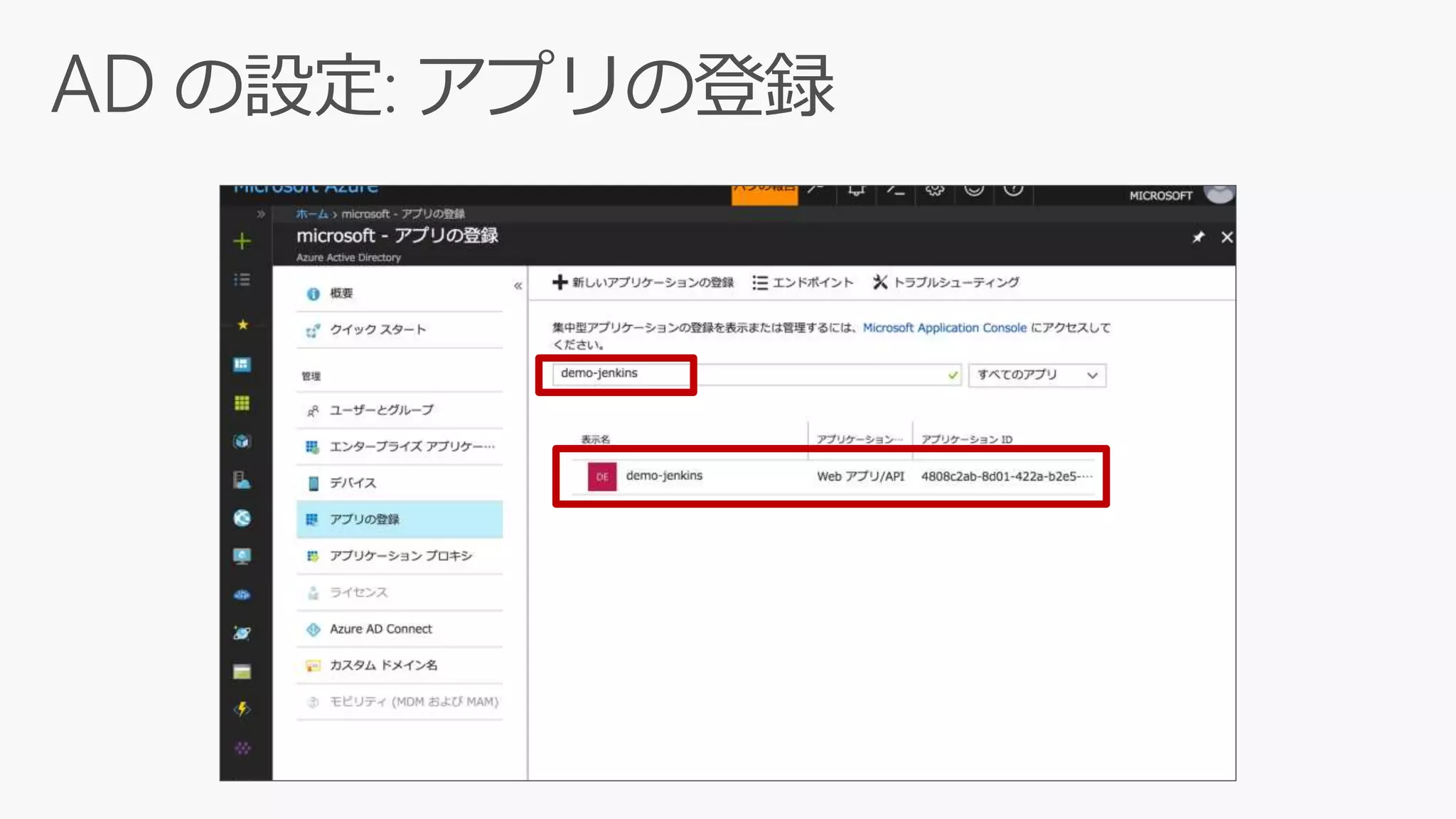Click the help question mark icon
The image size is (1456, 819).
click(1013, 190)
